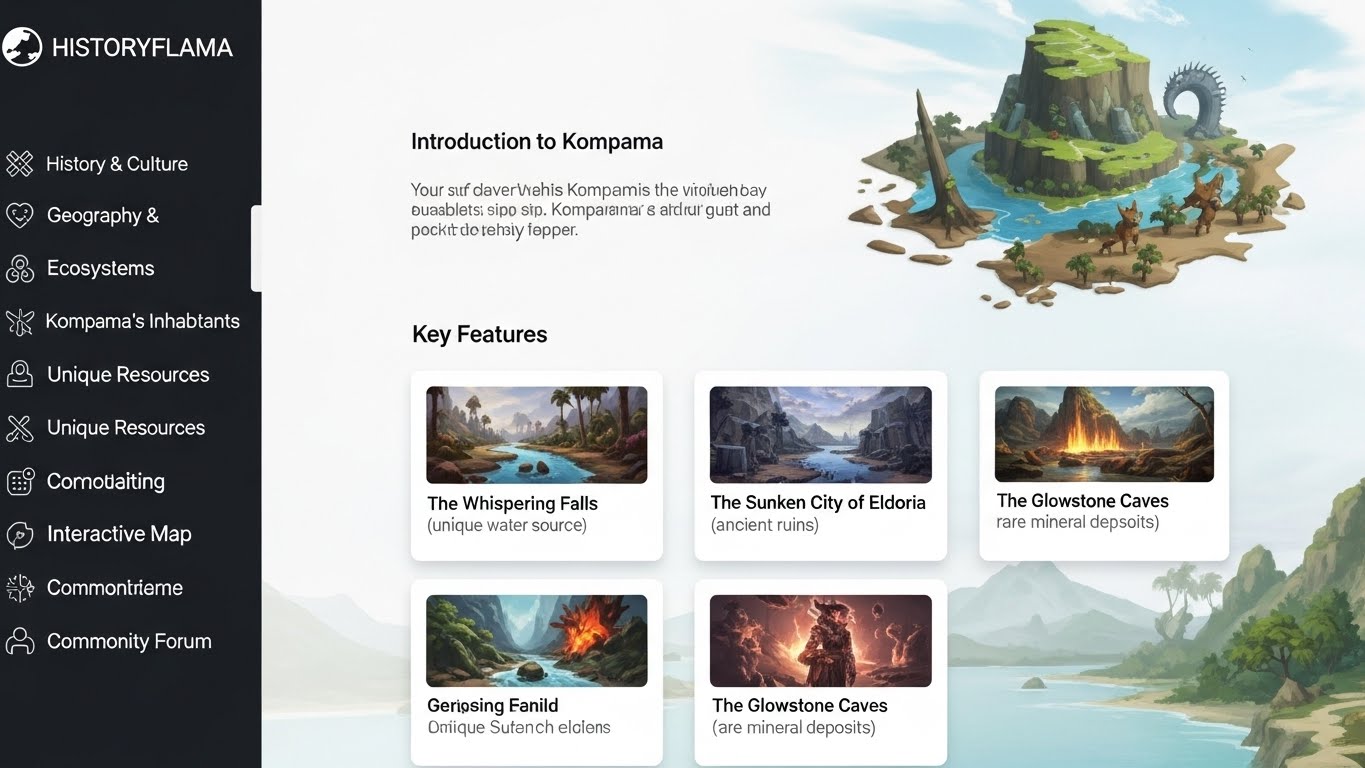Click the Commontrieme sparkle icon

[x=20, y=588]
